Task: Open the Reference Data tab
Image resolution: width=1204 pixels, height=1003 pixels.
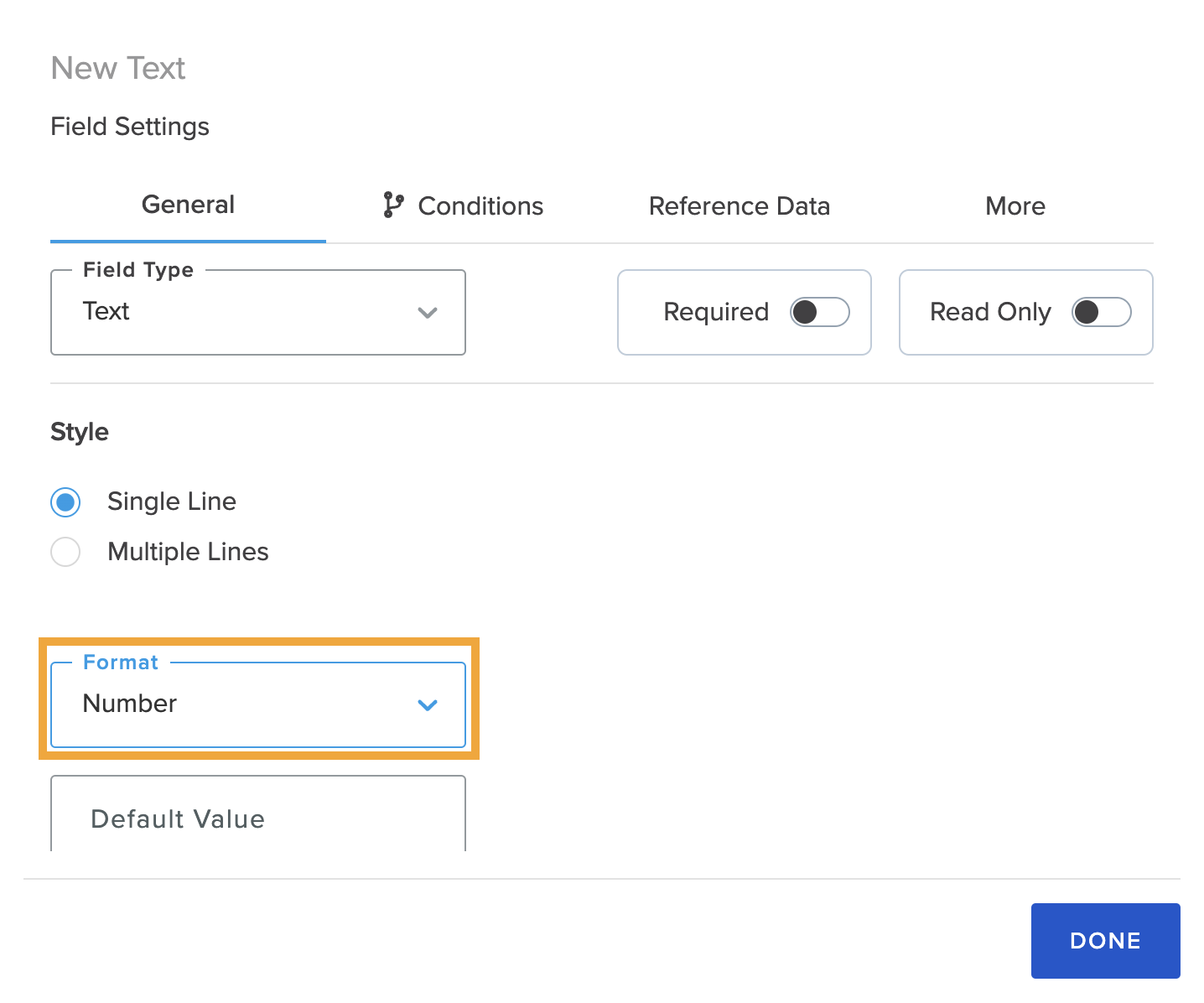Action: (x=739, y=205)
